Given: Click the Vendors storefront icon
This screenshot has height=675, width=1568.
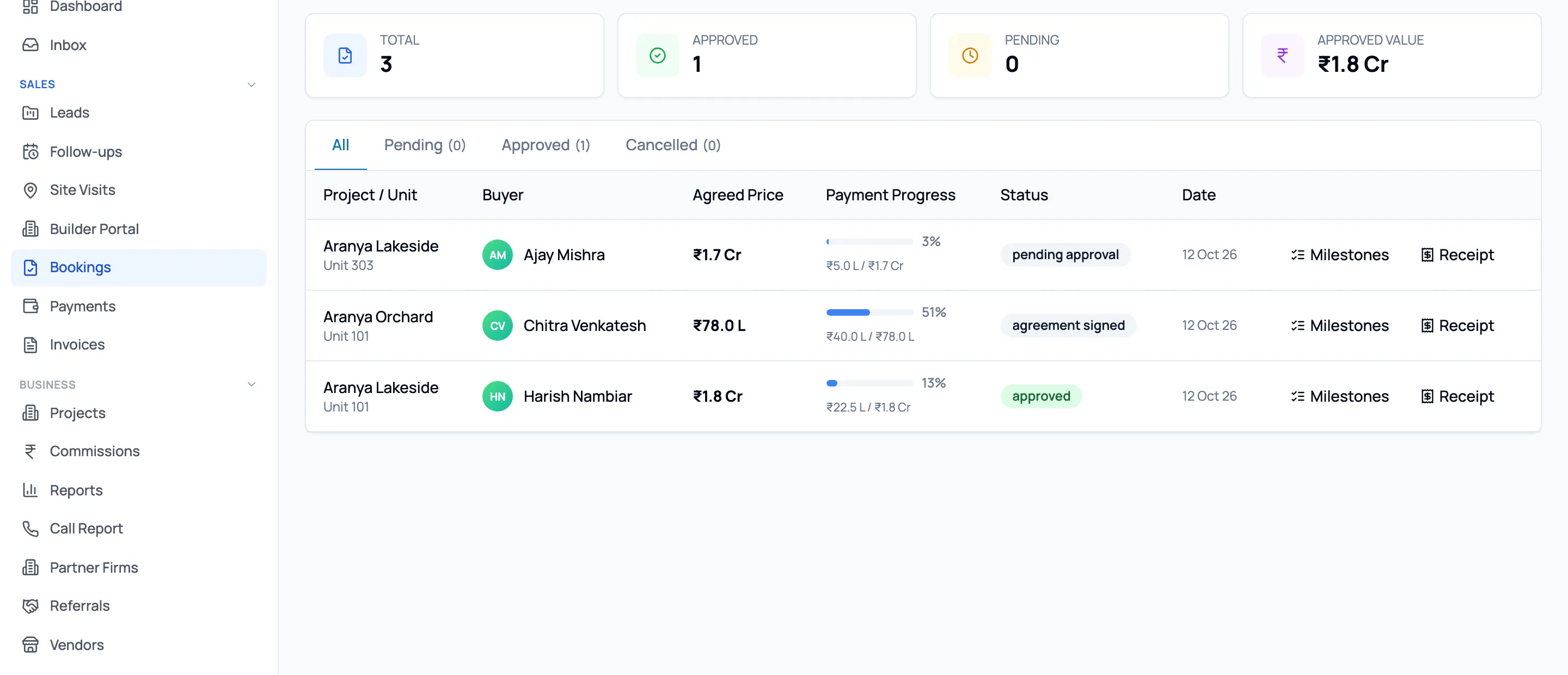Looking at the screenshot, I should (30, 645).
